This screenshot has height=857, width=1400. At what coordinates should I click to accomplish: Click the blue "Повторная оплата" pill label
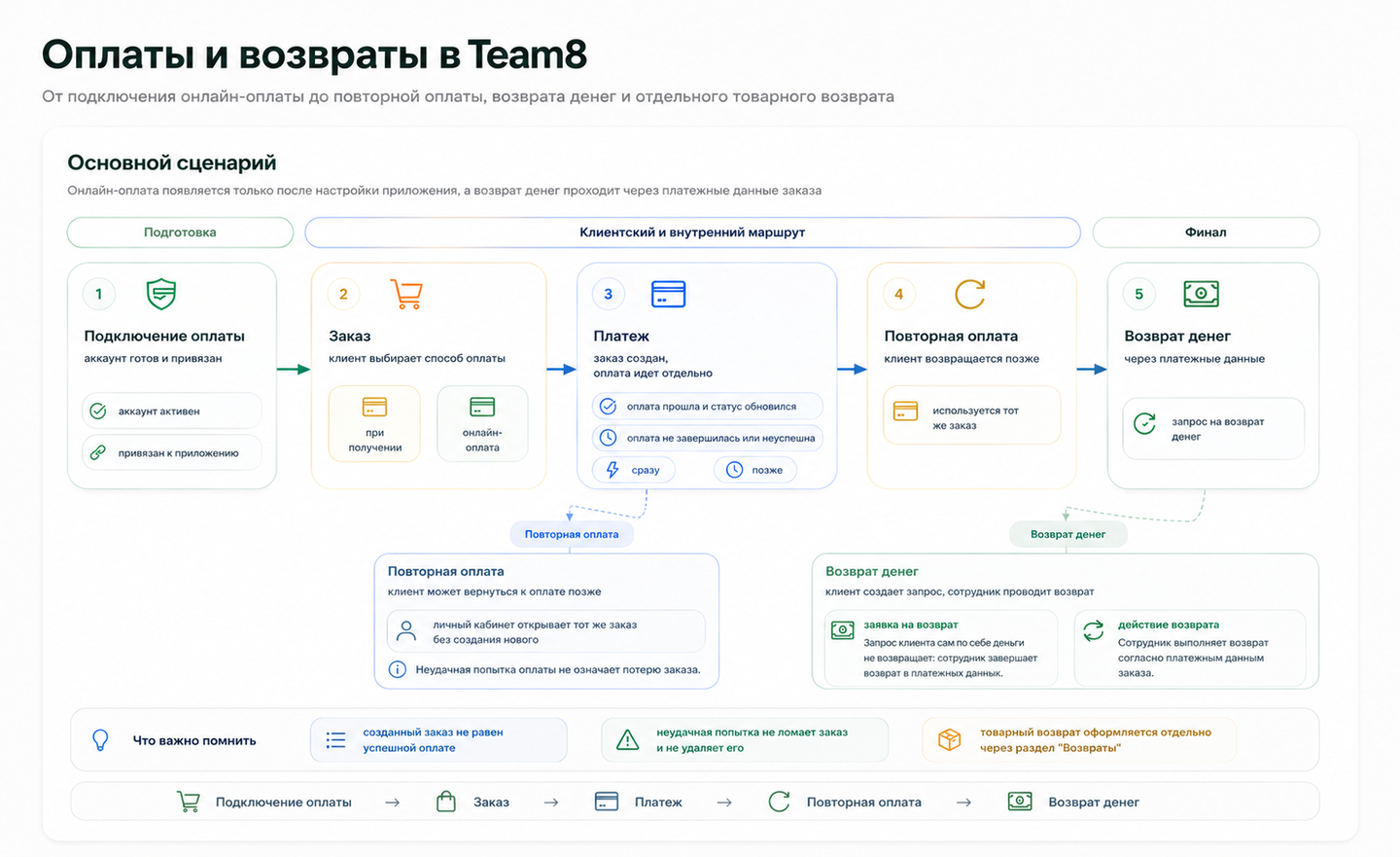(572, 534)
